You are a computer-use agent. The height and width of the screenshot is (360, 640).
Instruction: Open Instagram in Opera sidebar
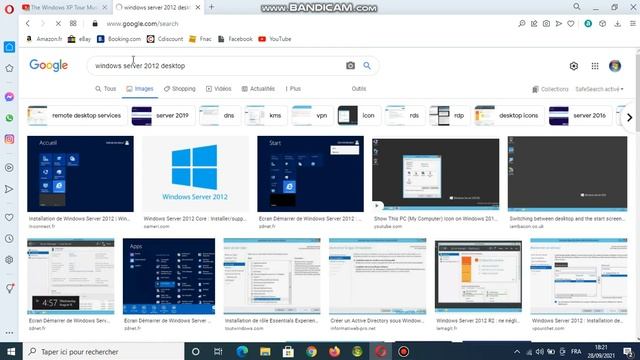(9, 139)
